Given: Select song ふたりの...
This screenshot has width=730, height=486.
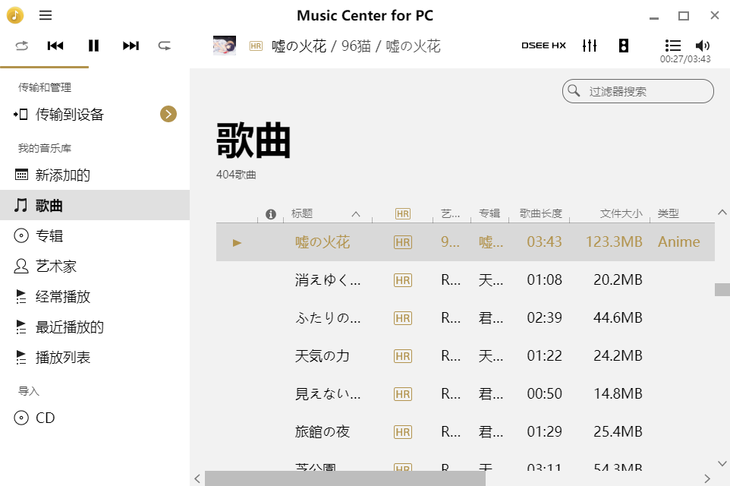Looking at the screenshot, I should pyautogui.click(x=465, y=318).
